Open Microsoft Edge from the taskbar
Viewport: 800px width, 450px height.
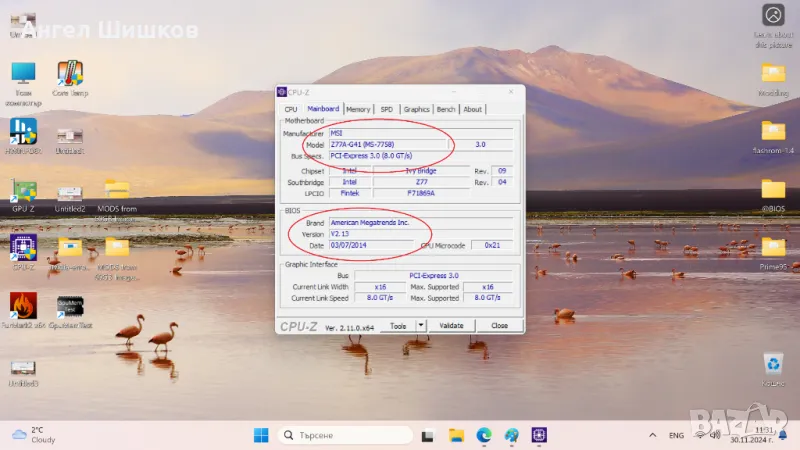(484, 435)
